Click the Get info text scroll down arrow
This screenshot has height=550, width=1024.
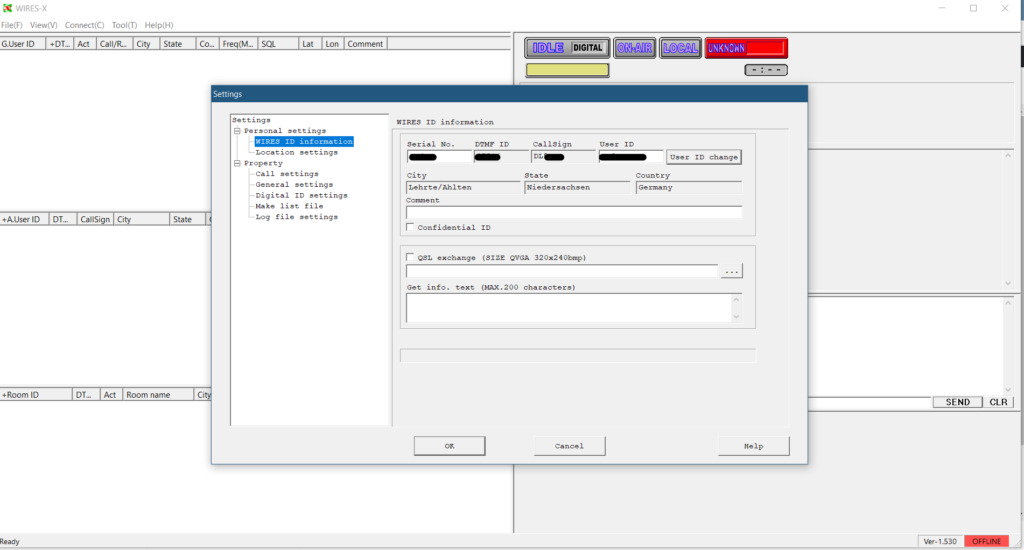tap(736, 316)
